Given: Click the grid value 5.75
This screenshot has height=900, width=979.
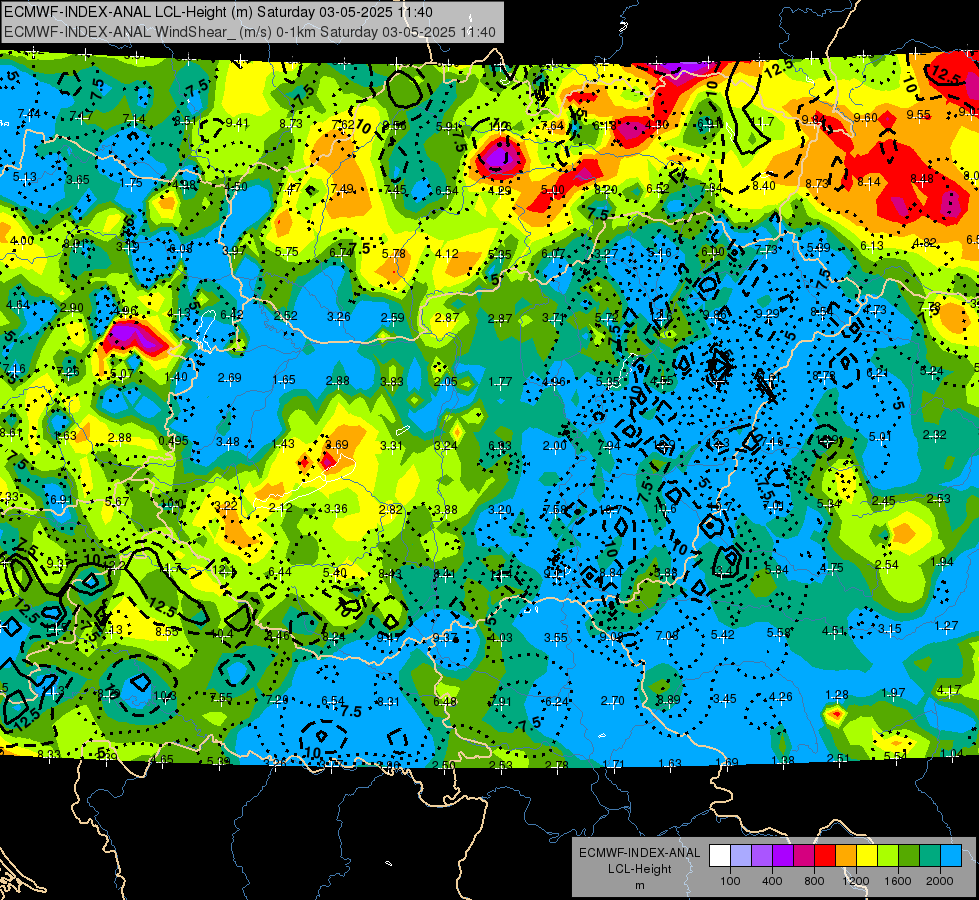Looking at the screenshot, I should (x=287, y=252).
